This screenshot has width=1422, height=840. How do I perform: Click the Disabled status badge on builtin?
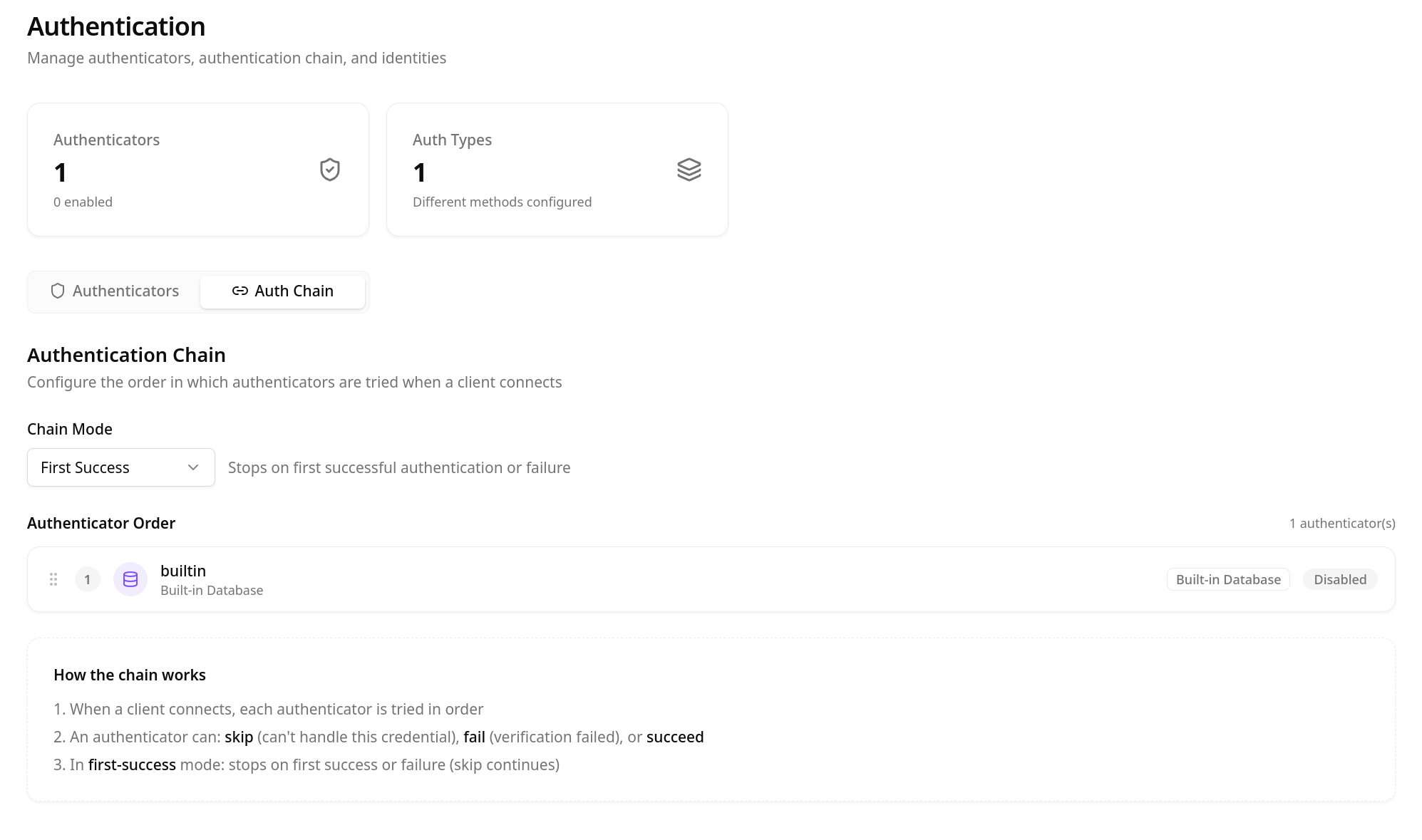point(1339,579)
